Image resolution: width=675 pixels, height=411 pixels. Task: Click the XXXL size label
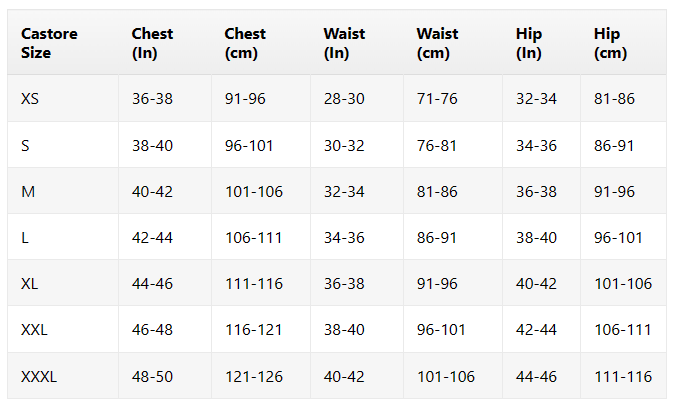coord(39,377)
